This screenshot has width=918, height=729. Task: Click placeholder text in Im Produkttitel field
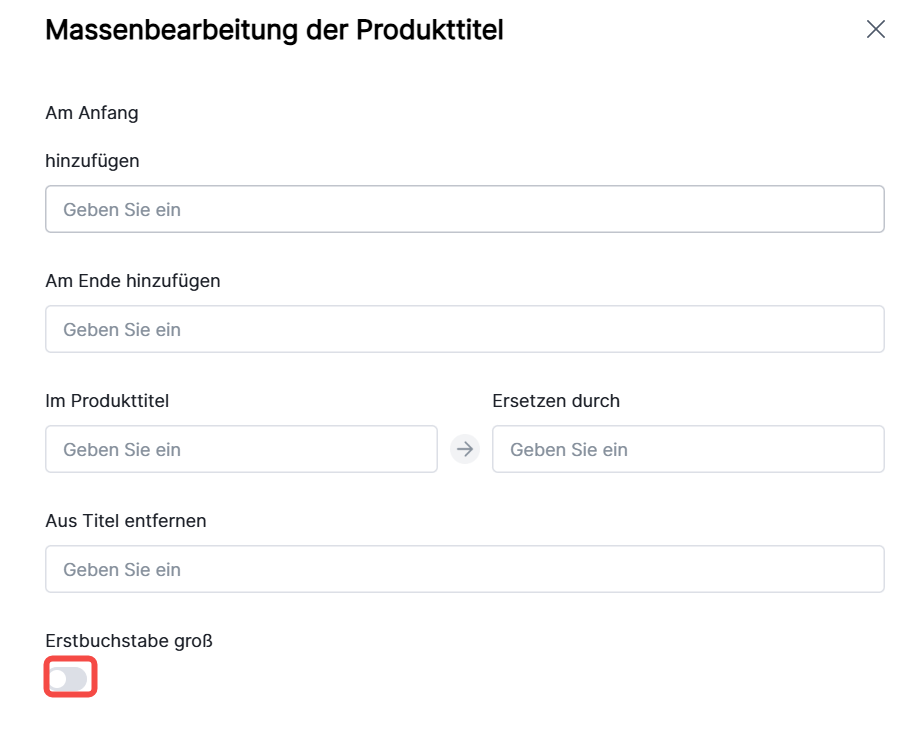point(122,450)
